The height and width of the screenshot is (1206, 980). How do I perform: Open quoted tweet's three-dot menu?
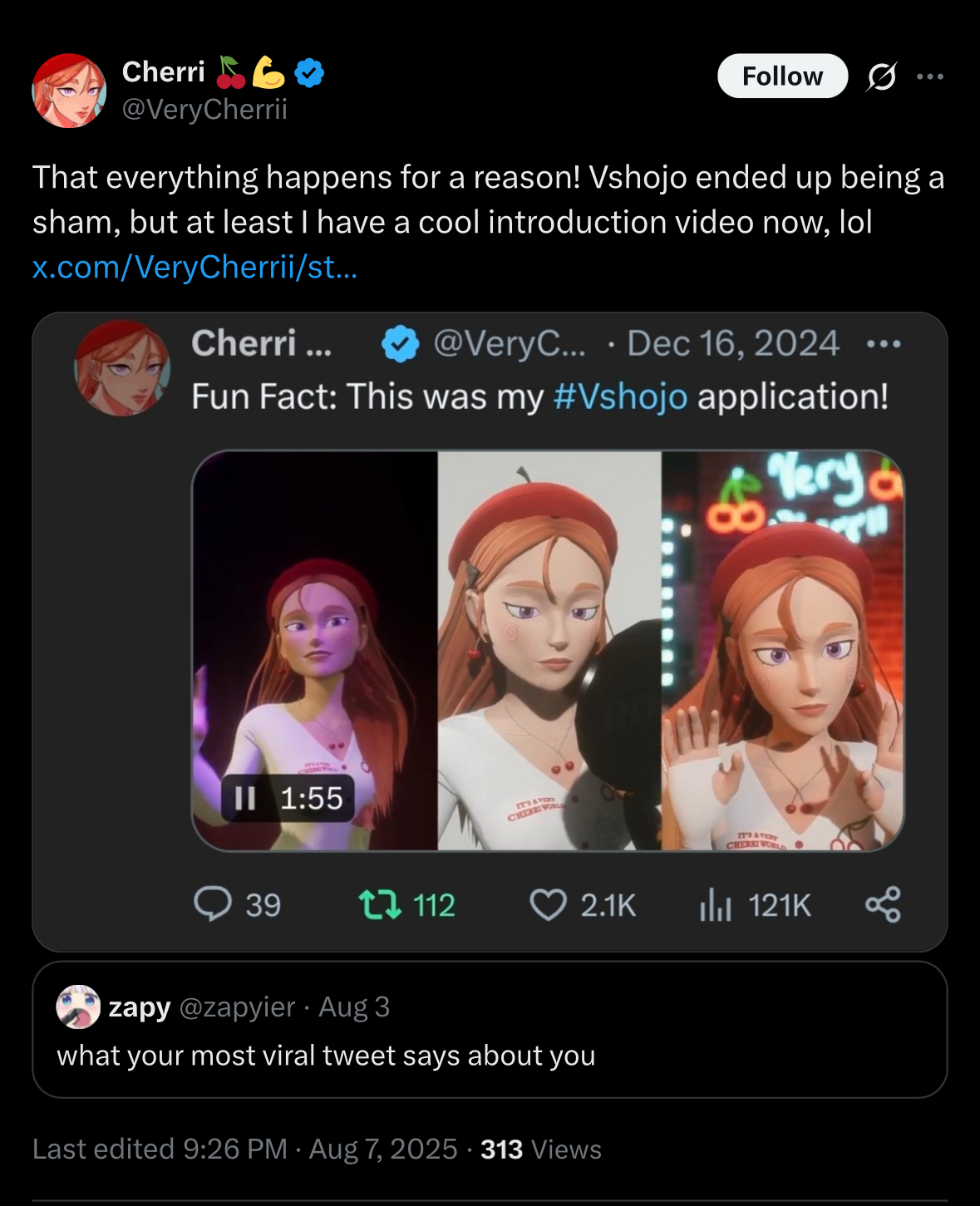884,343
